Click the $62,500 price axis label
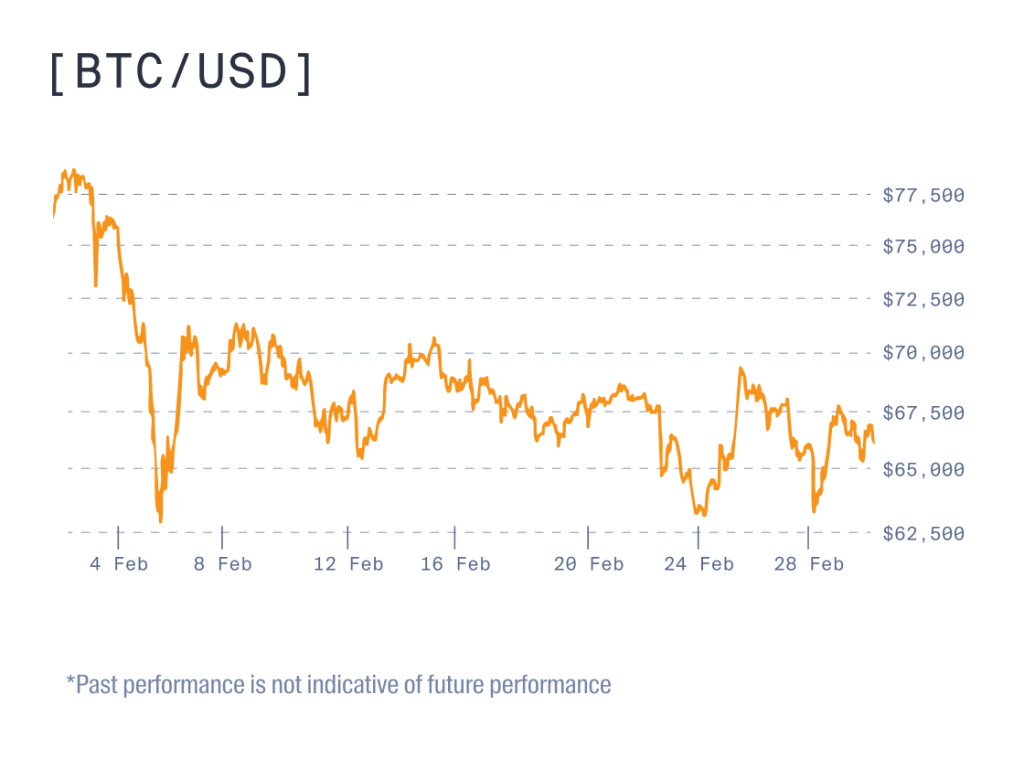 coord(923,534)
